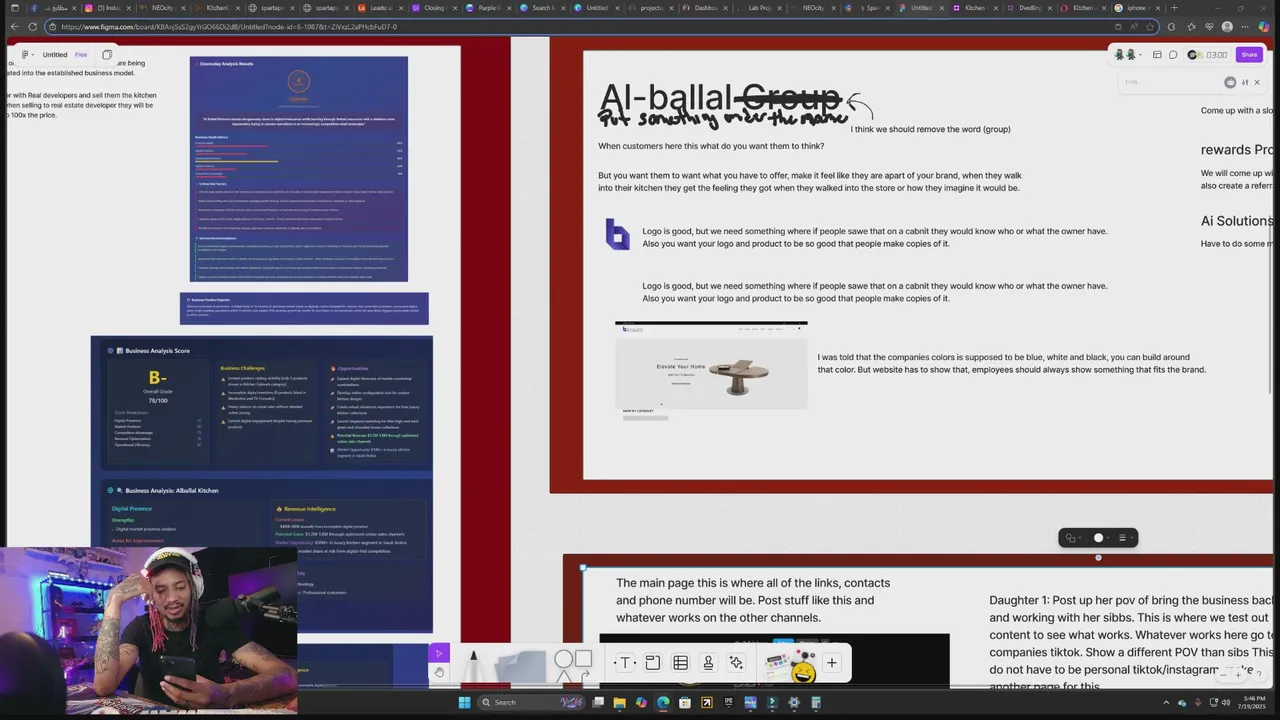Select the Section tool

(x=652, y=663)
